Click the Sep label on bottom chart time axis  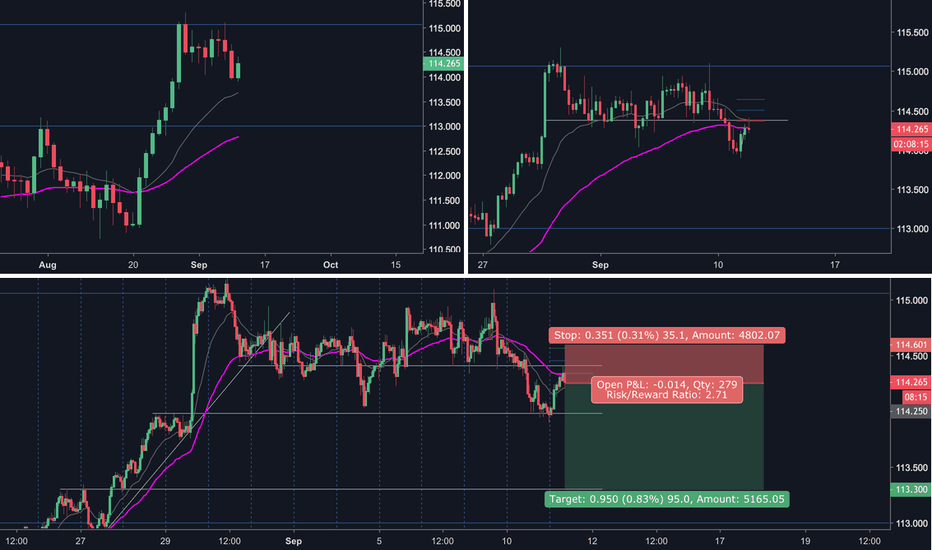tap(294, 541)
